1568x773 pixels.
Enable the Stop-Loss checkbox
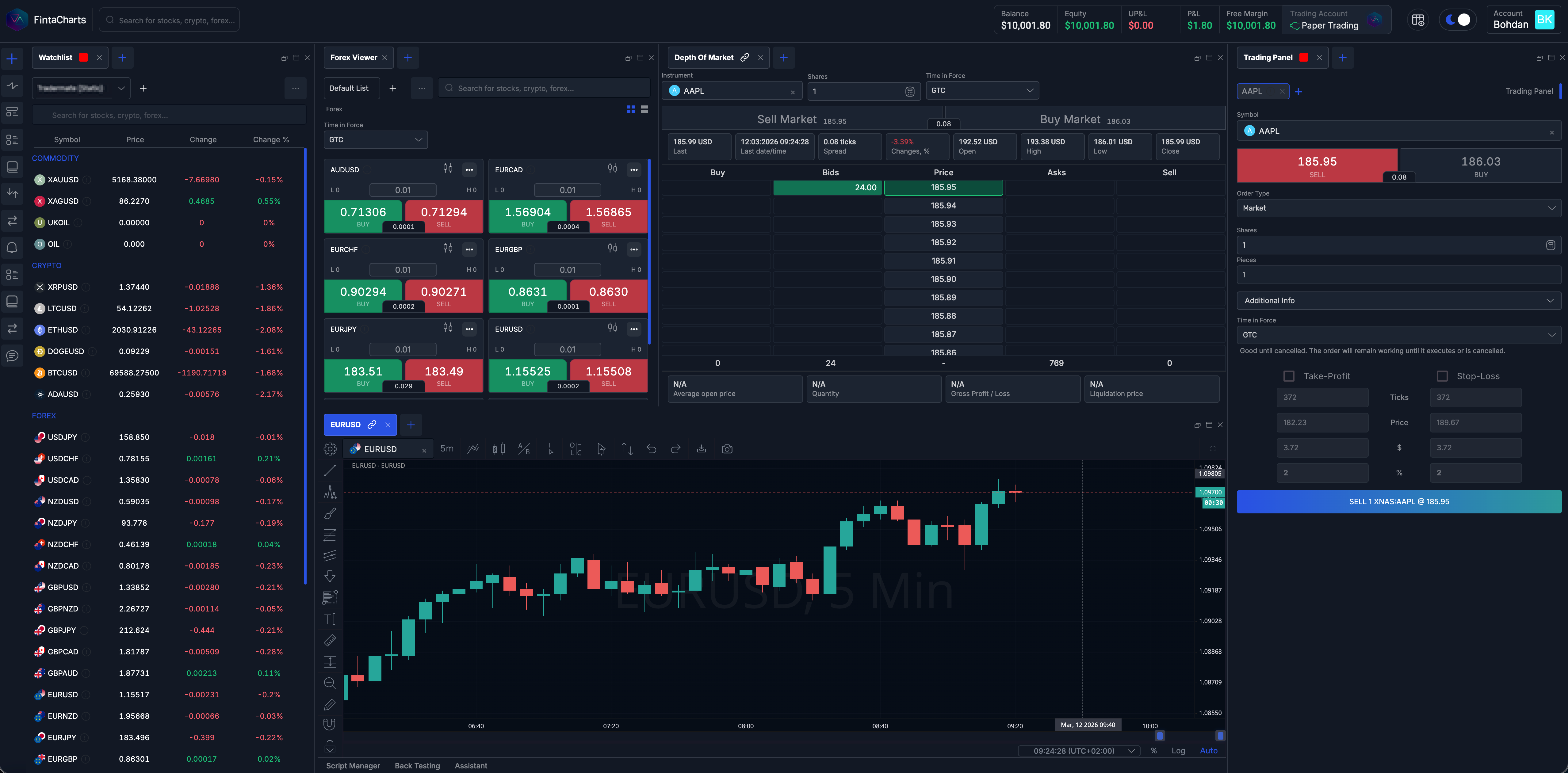point(1442,376)
